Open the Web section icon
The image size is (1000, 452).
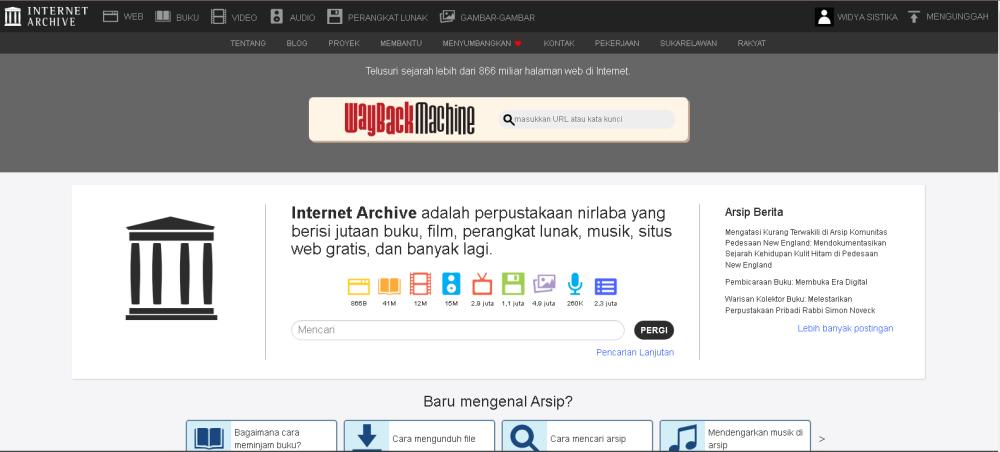pos(110,17)
